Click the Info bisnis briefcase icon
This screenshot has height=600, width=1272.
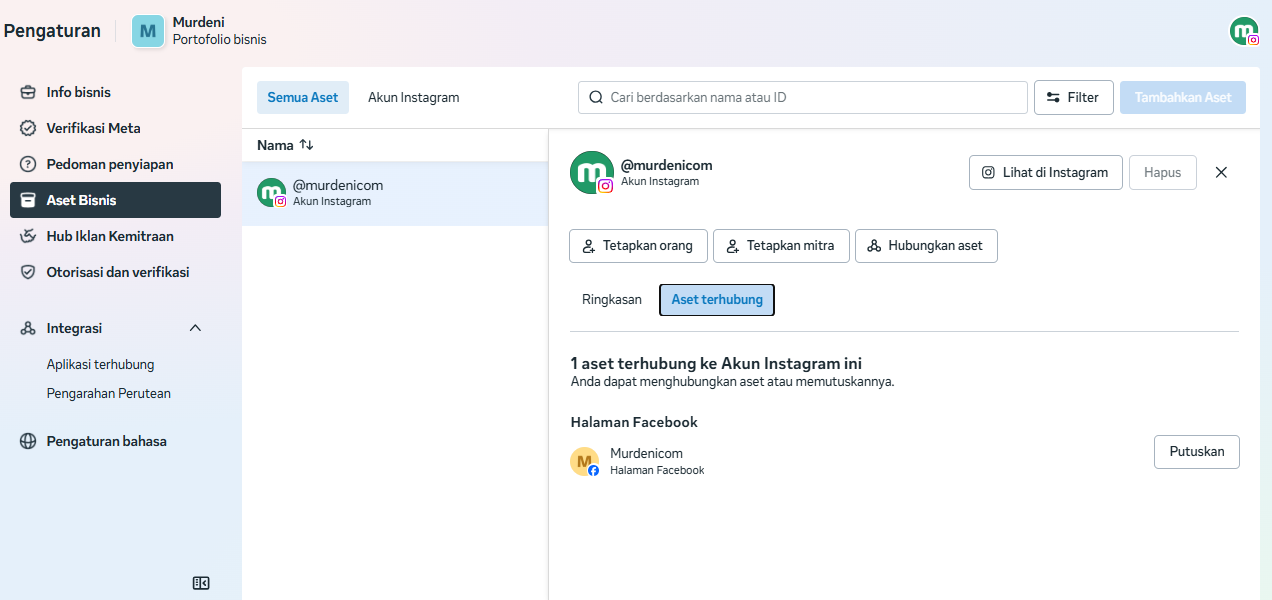(x=28, y=92)
